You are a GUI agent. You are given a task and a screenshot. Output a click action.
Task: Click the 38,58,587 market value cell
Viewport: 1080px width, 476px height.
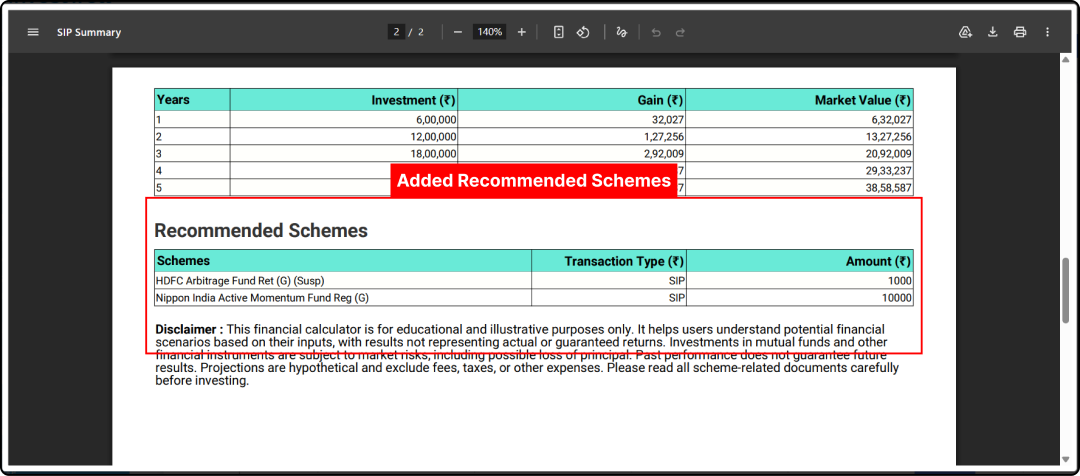[800, 187]
